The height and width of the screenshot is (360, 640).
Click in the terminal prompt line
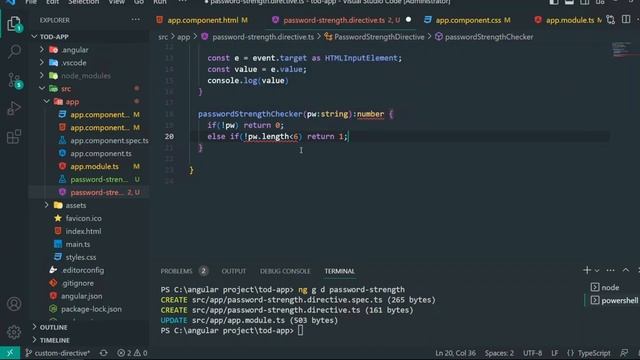231,331
